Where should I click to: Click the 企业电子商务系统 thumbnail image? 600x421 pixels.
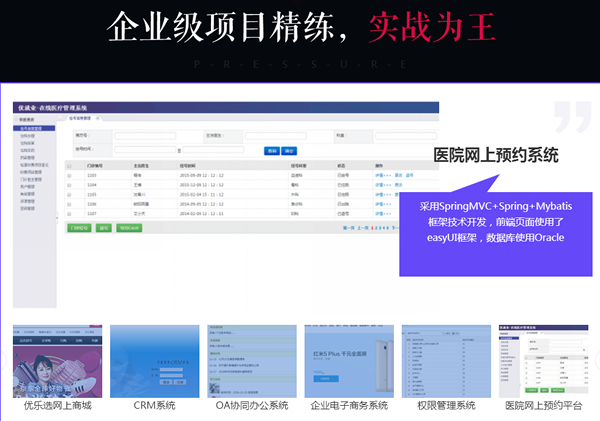(348, 360)
